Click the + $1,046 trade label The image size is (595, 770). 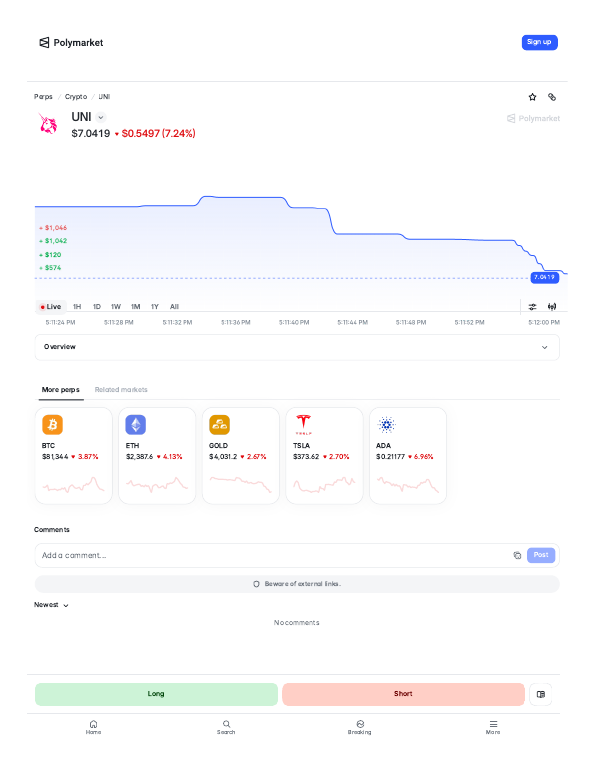[54, 228]
